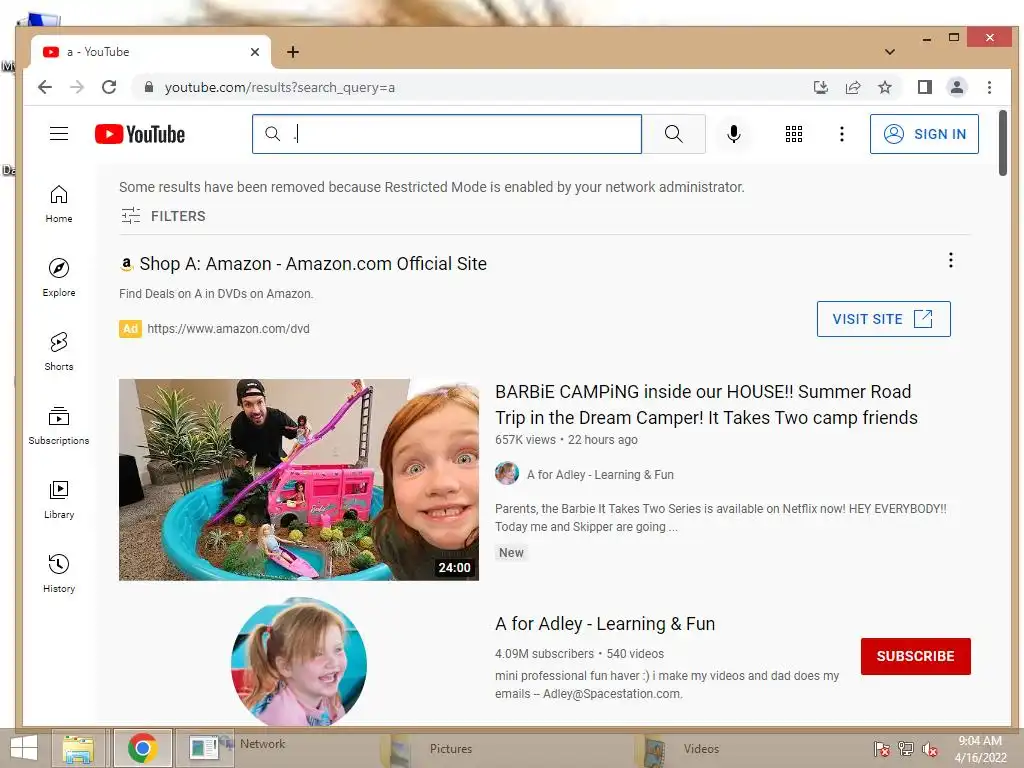Image resolution: width=1024 pixels, height=768 pixels.
Task: Click the page vertical scrollbar
Action: (1002, 143)
